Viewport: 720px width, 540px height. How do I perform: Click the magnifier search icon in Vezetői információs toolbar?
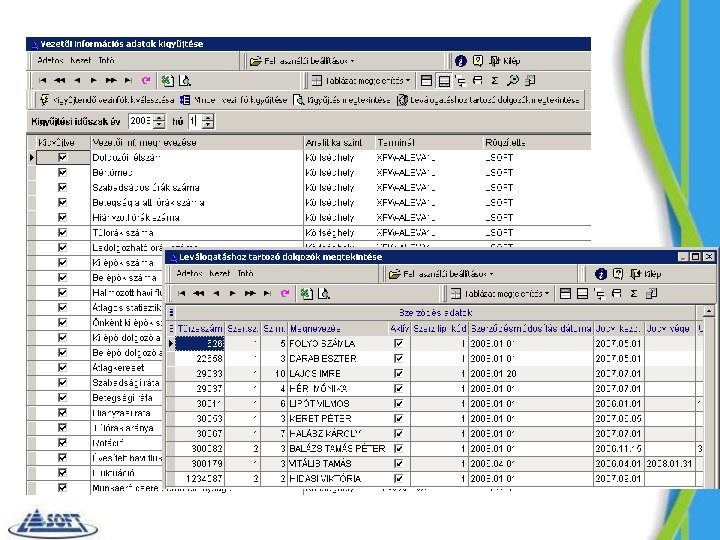coord(512,81)
